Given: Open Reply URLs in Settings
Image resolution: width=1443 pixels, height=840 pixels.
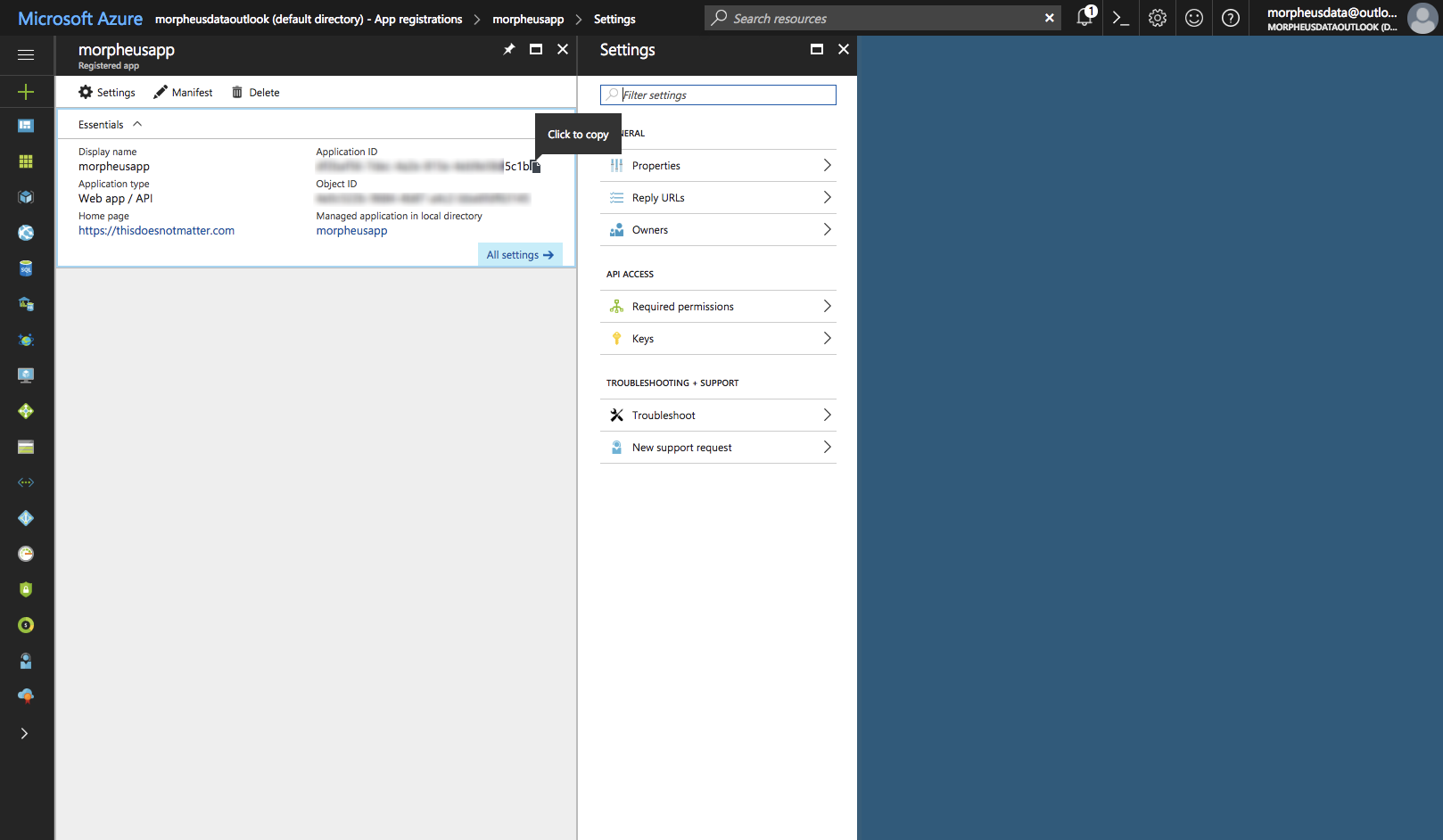Looking at the screenshot, I should (x=718, y=197).
